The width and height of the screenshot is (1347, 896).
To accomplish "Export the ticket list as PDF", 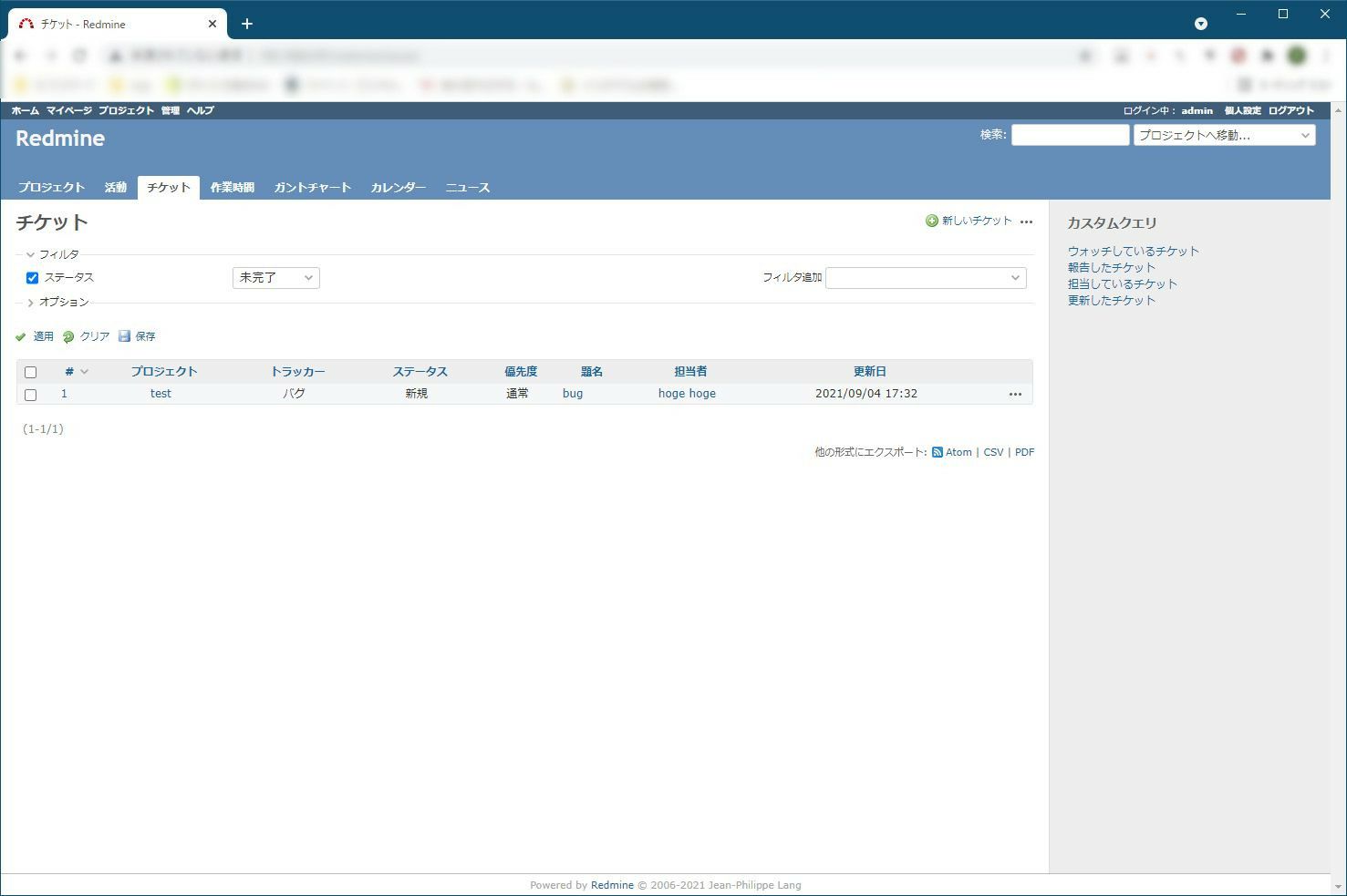I will 1024,452.
